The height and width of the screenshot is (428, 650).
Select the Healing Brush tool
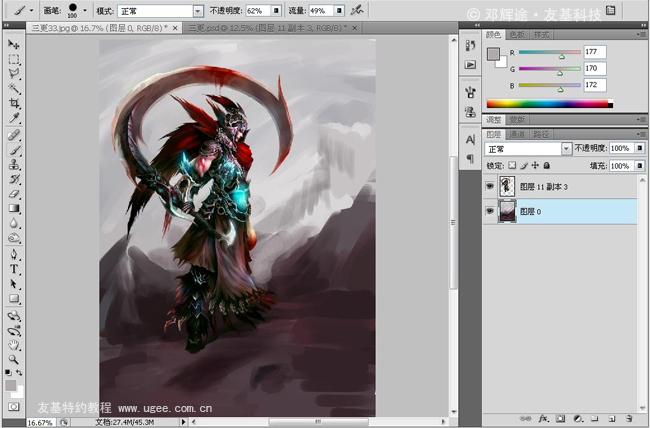pyautogui.click(x=14, y=135)
